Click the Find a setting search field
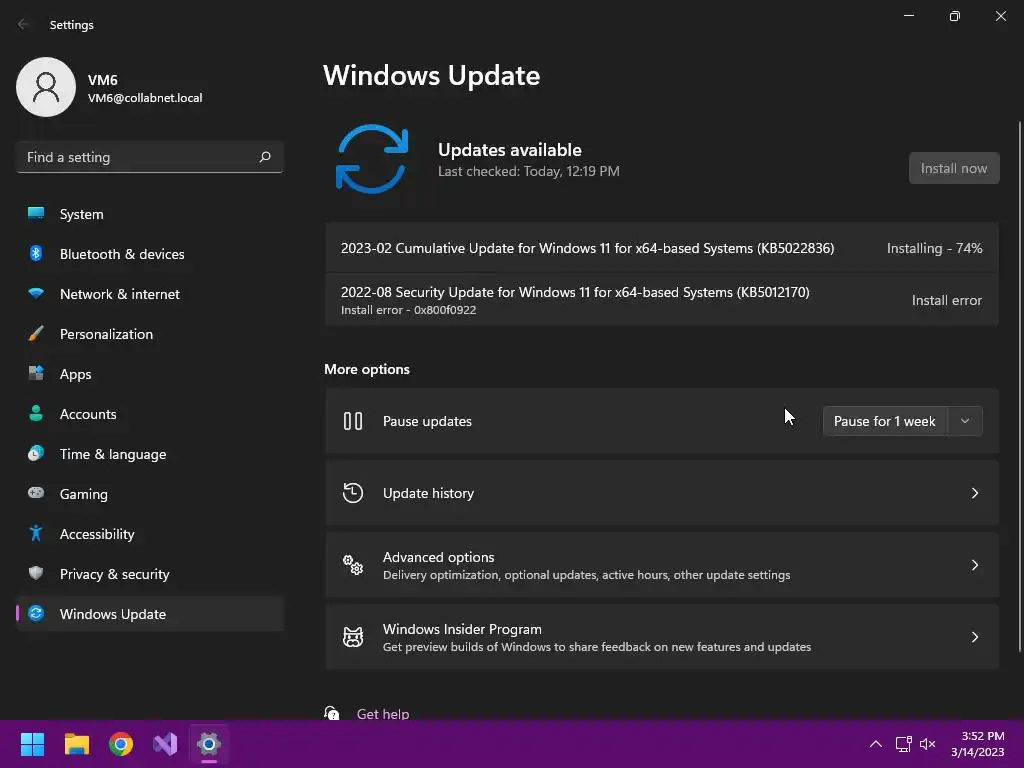Image resolution: width=1024 pixels, height=768 pixels. tap(150, 157)
